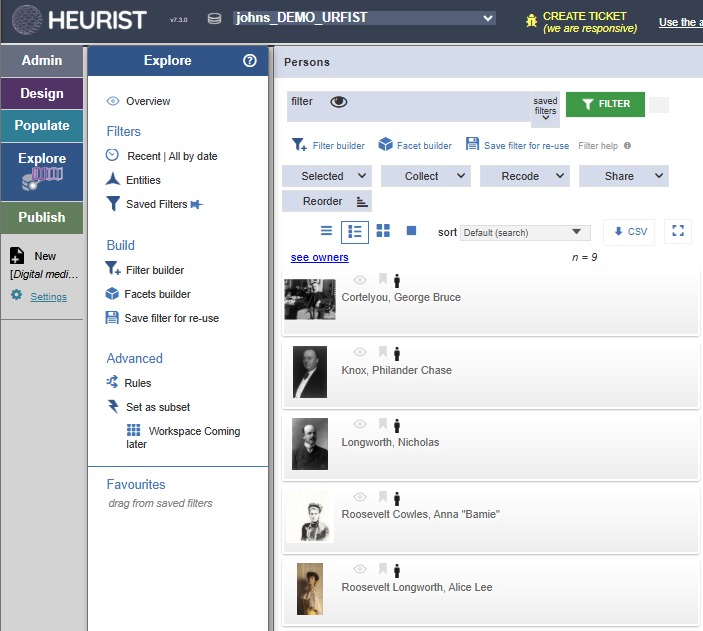Image resolution: width=703 pixels, height=631 pixels.
Task: Click the cube icon beside Facet builder in toolbar
Action: click(x=385, y=144)
